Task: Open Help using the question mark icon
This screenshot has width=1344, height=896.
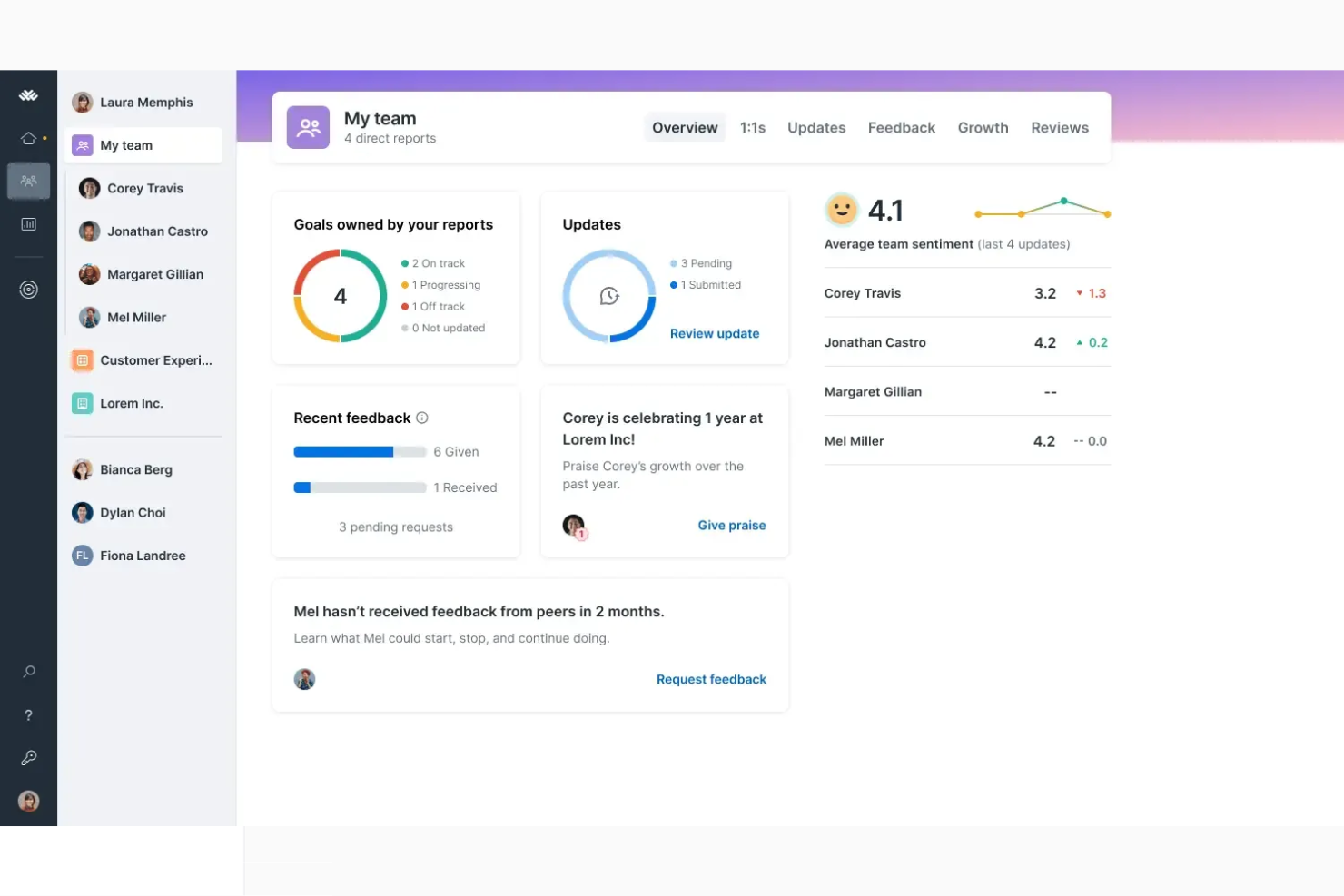Action: (28, 714)
